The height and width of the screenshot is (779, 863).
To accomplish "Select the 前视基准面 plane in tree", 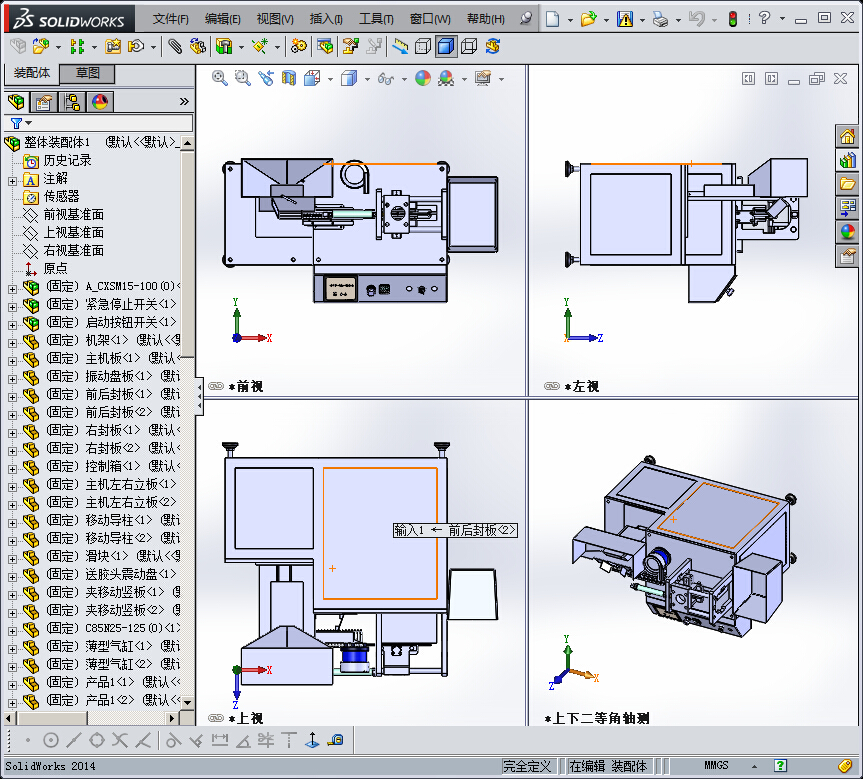I will [x=73, y=215].
